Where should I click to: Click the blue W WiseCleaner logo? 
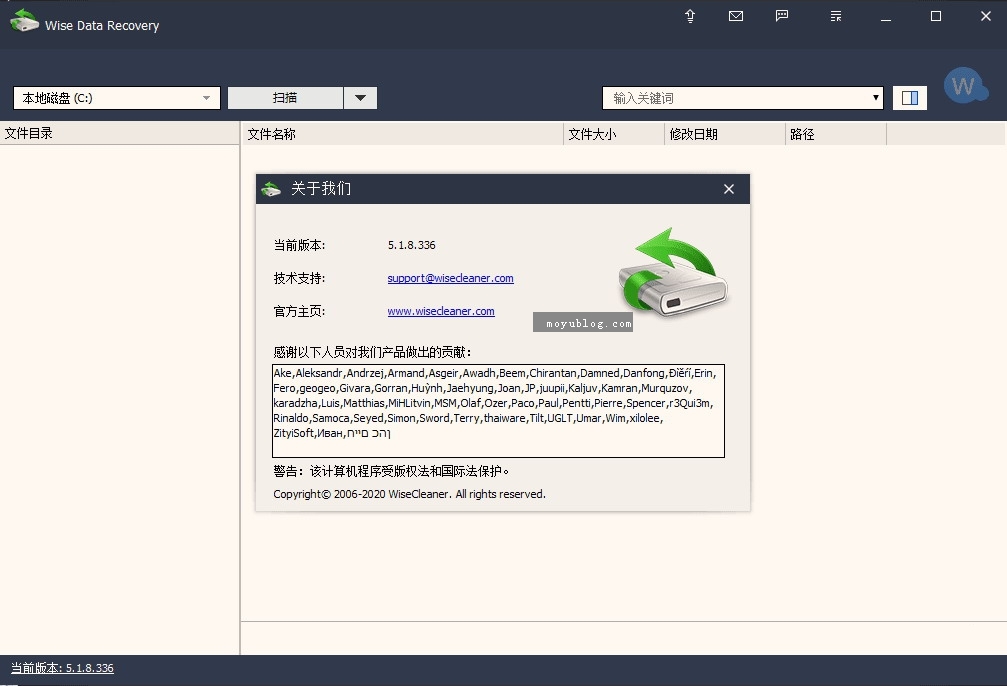[965, 85]
